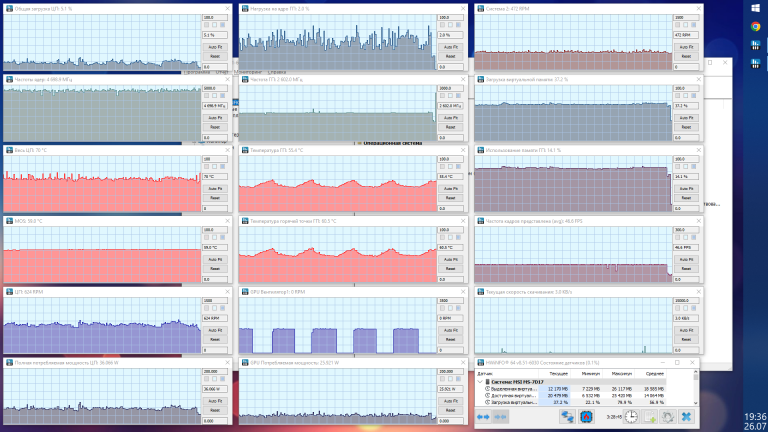Click the clock reset-timer icon in sensors window
The image size is (768, 432).
(x=631, y=417)
